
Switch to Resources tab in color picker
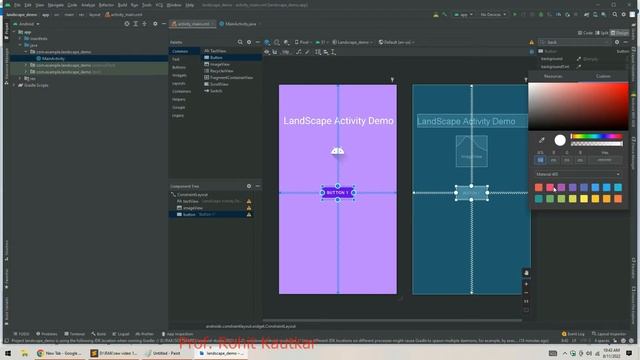click(553, 76)
